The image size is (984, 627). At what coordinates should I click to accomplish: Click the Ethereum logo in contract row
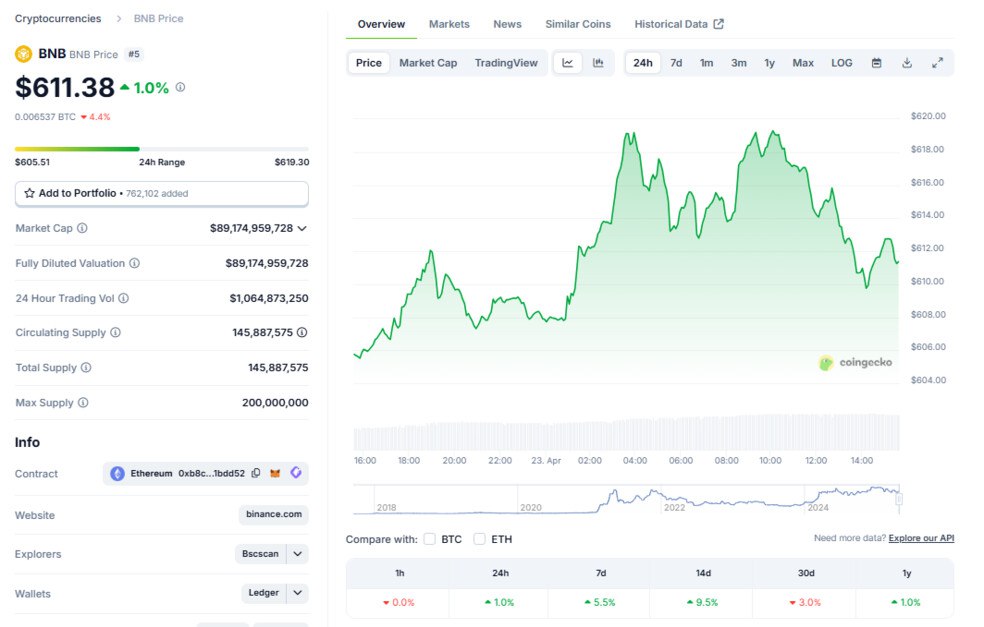[x=117, y=473]
